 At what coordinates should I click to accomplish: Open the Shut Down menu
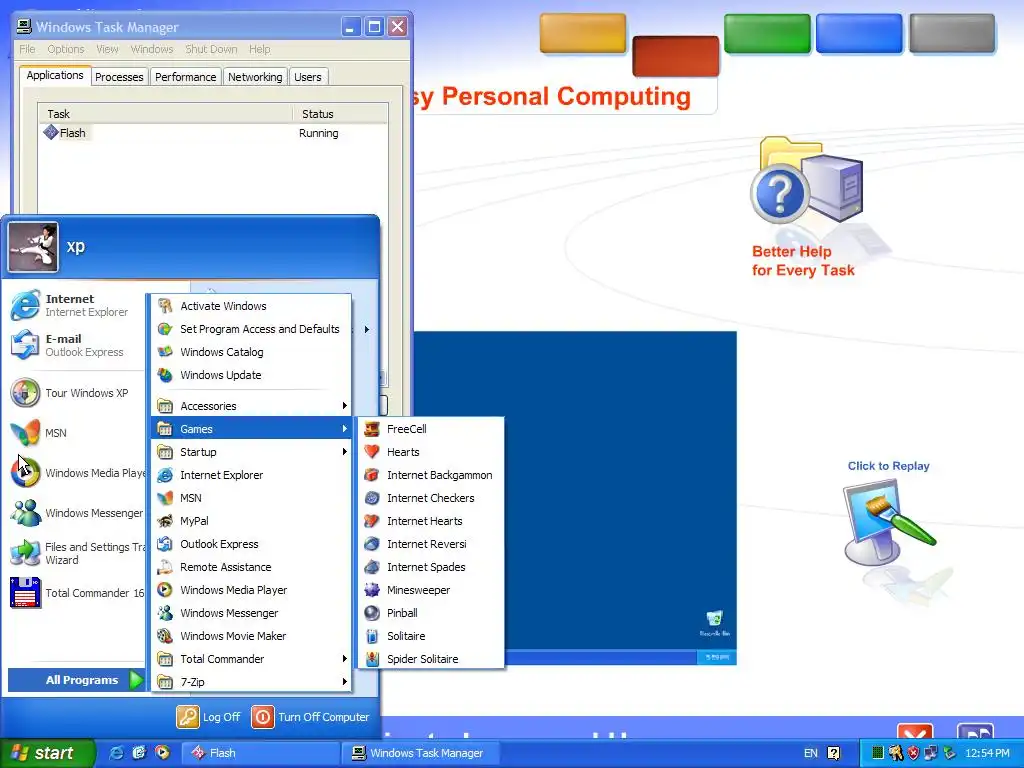211,49
